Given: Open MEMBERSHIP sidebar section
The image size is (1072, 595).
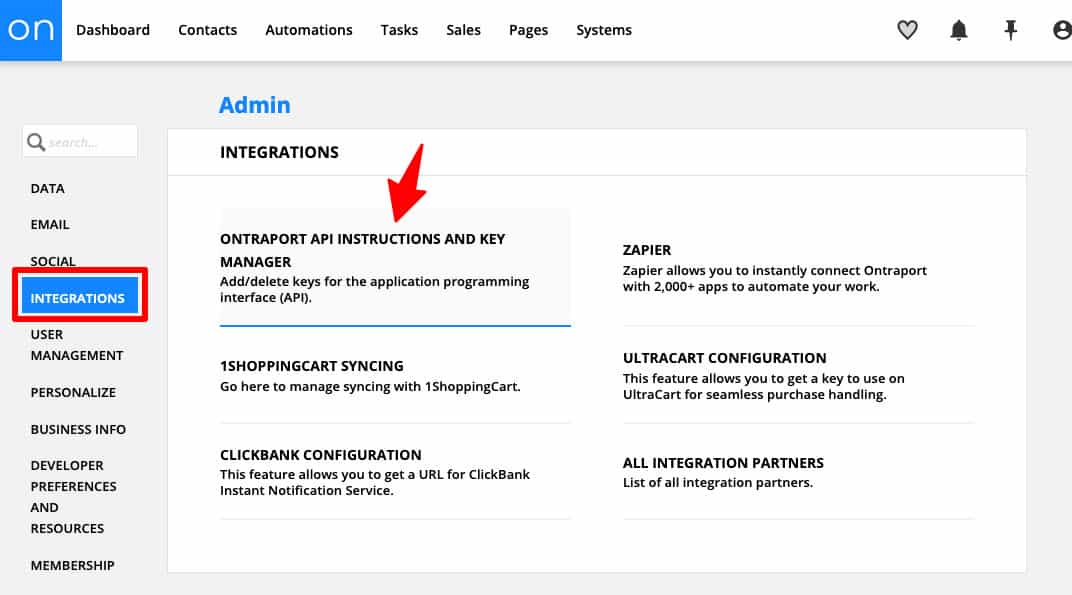Looking at the screenshot, I should 72,566.
